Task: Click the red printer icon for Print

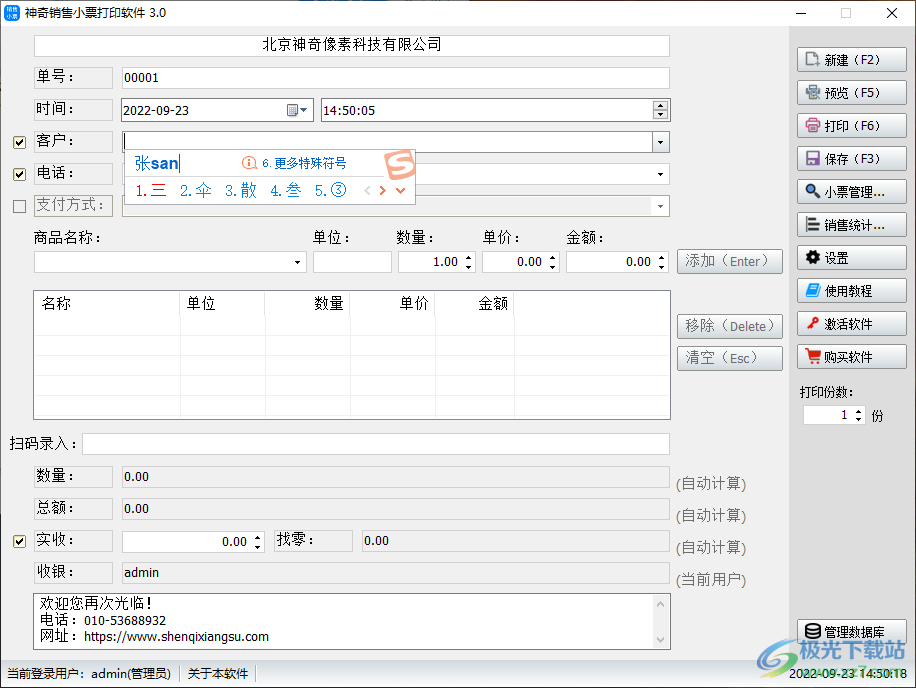Action: coord(813,125)
